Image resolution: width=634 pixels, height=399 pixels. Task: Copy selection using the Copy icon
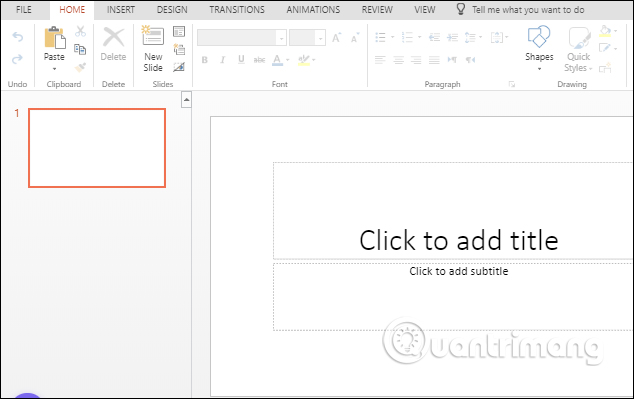80,49
